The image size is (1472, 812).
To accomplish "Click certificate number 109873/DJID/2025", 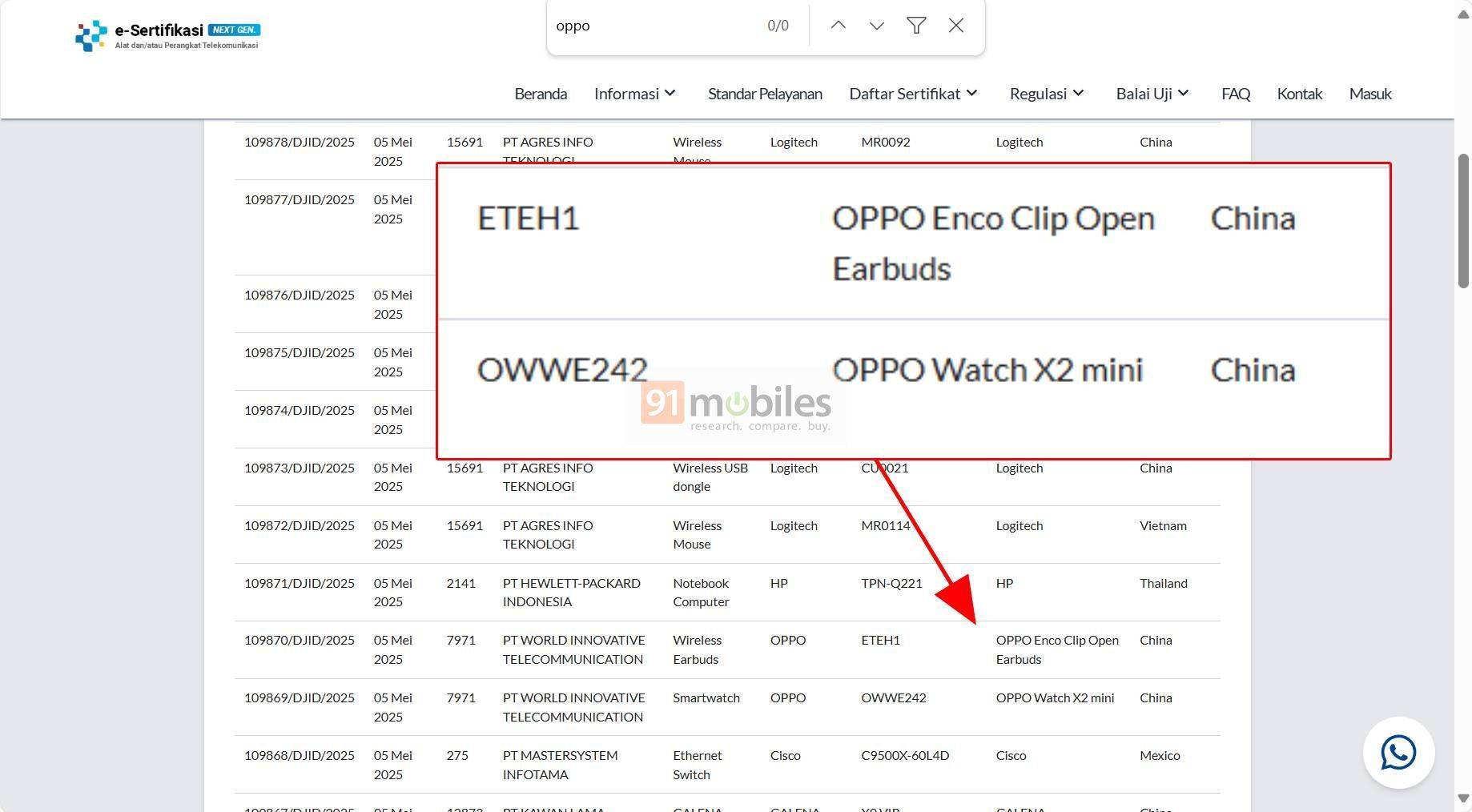I will point(300,468).
